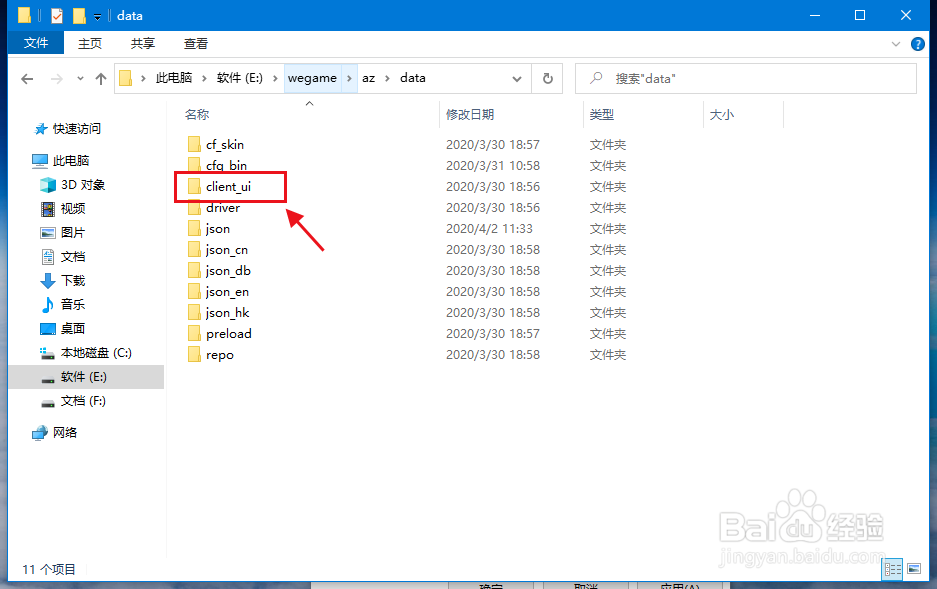Select the details view icon in status bar
This screenshot has width=937, height=589.
click(891, 569)
